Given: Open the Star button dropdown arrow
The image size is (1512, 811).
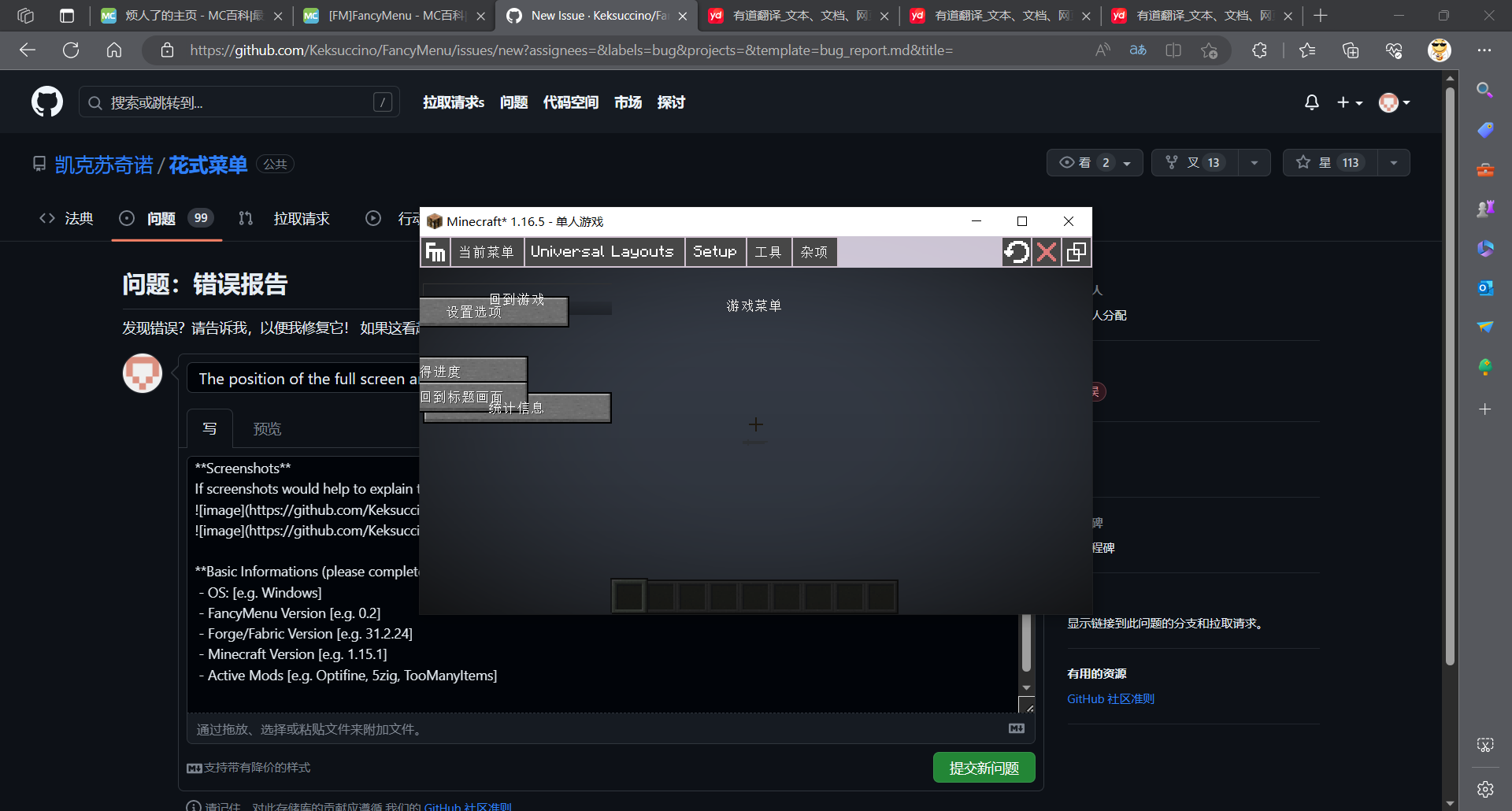Looking at the screenshot, I should 1393,162.
